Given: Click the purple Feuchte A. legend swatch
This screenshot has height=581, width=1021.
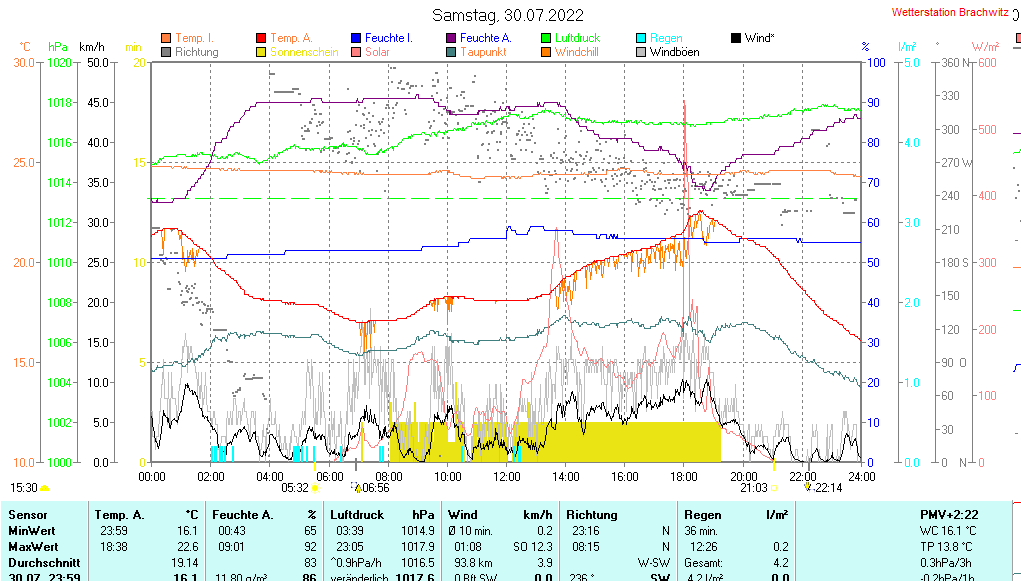Looking at the screenshot, I should [x=451, y=38].
